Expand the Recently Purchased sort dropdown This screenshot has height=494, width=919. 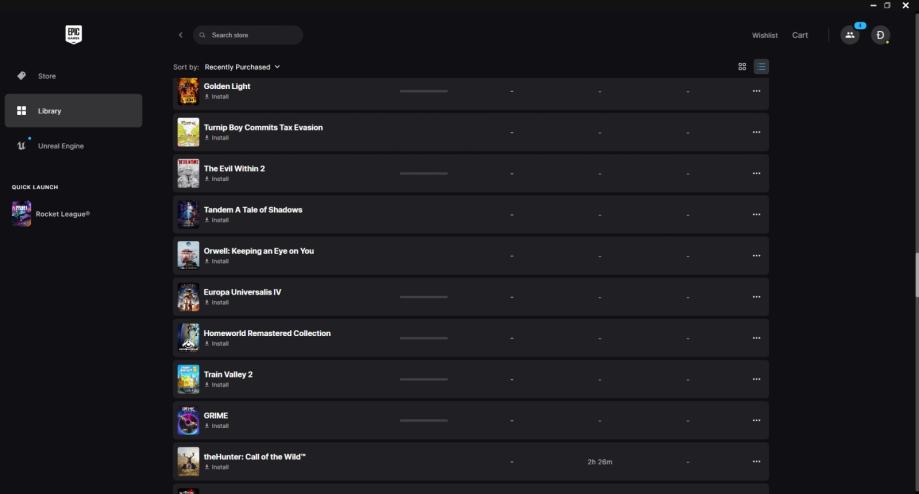[x=242, y=67]
